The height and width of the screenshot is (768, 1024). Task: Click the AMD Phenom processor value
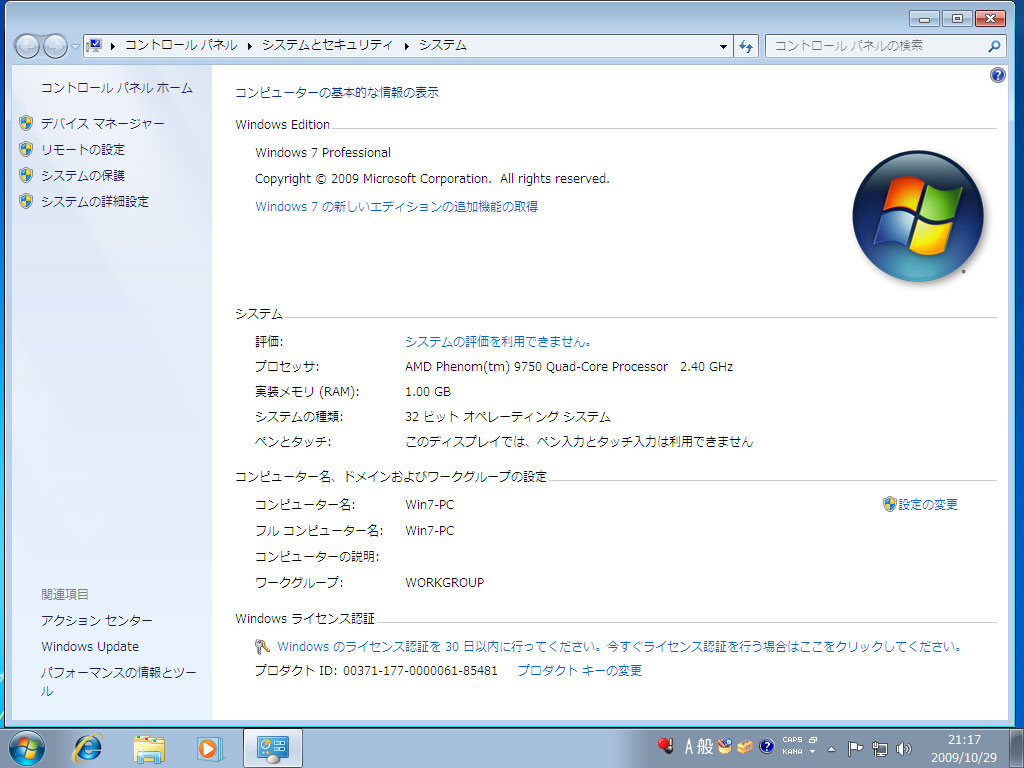point(569,367)
